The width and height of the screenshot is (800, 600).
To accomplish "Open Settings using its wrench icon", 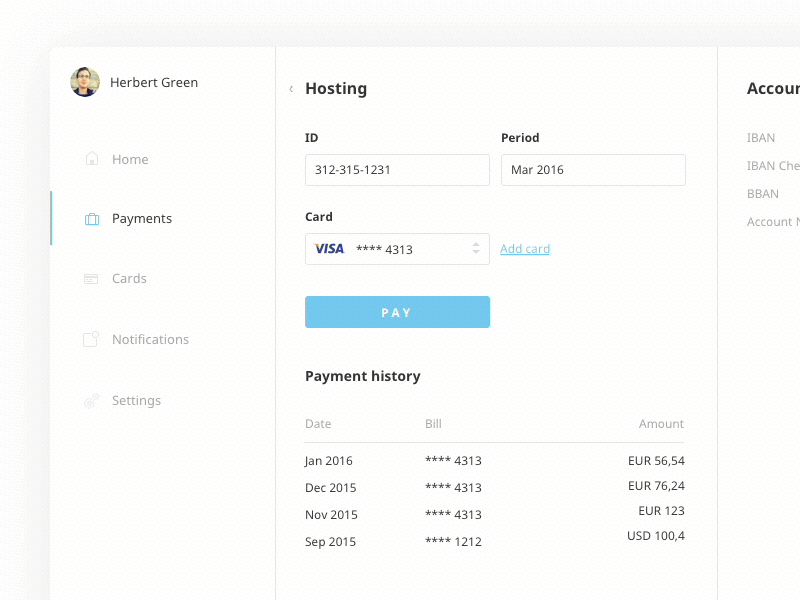I will 90,400.
